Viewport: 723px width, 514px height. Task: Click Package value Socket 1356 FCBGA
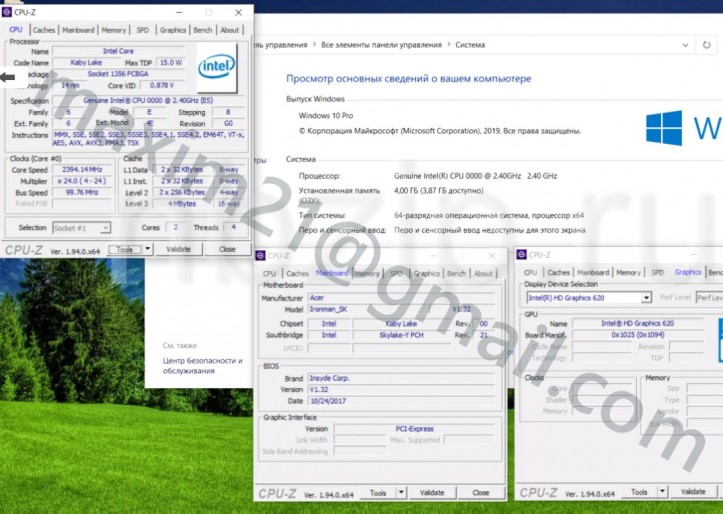(x=118, y=74)
